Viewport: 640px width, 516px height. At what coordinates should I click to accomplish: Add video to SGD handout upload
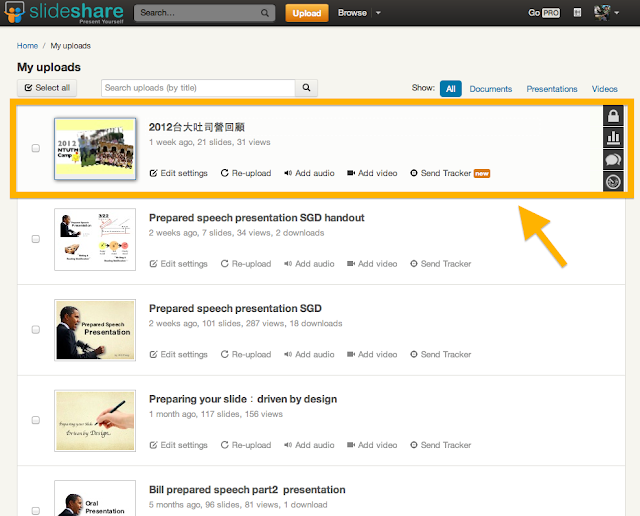(x=372, y=264)
